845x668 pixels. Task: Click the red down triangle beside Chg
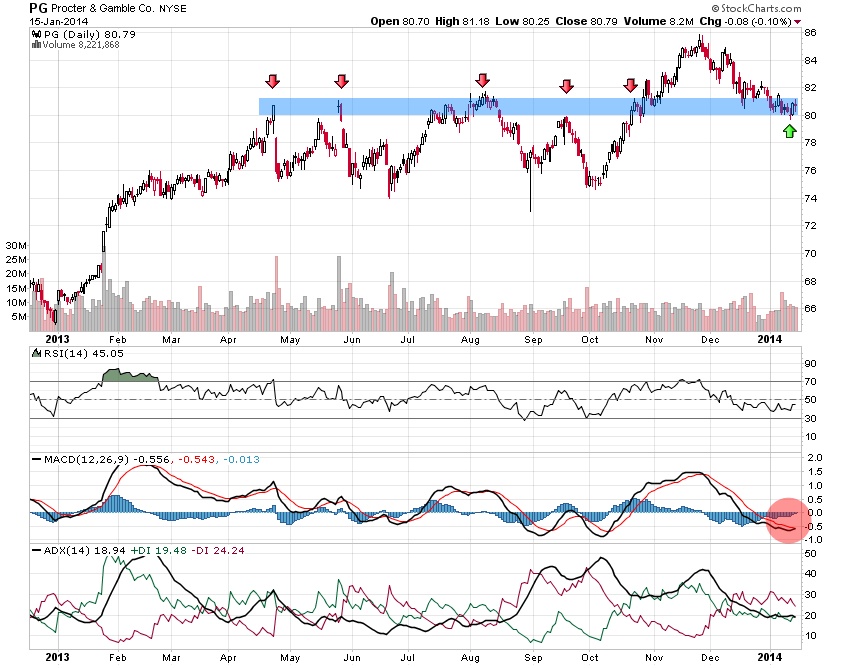pos(798,22)
